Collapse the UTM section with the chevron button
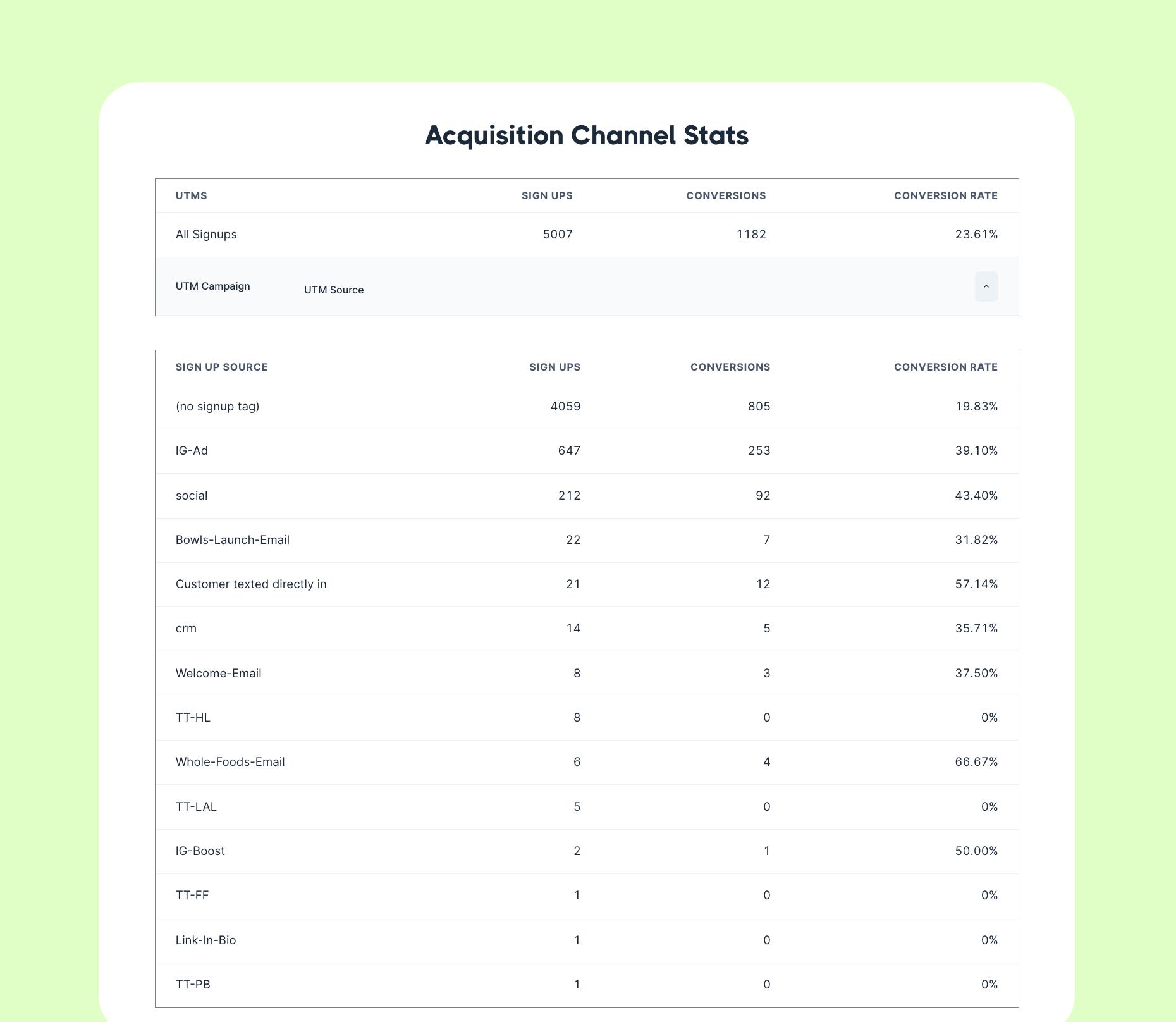 click(986, 286)
